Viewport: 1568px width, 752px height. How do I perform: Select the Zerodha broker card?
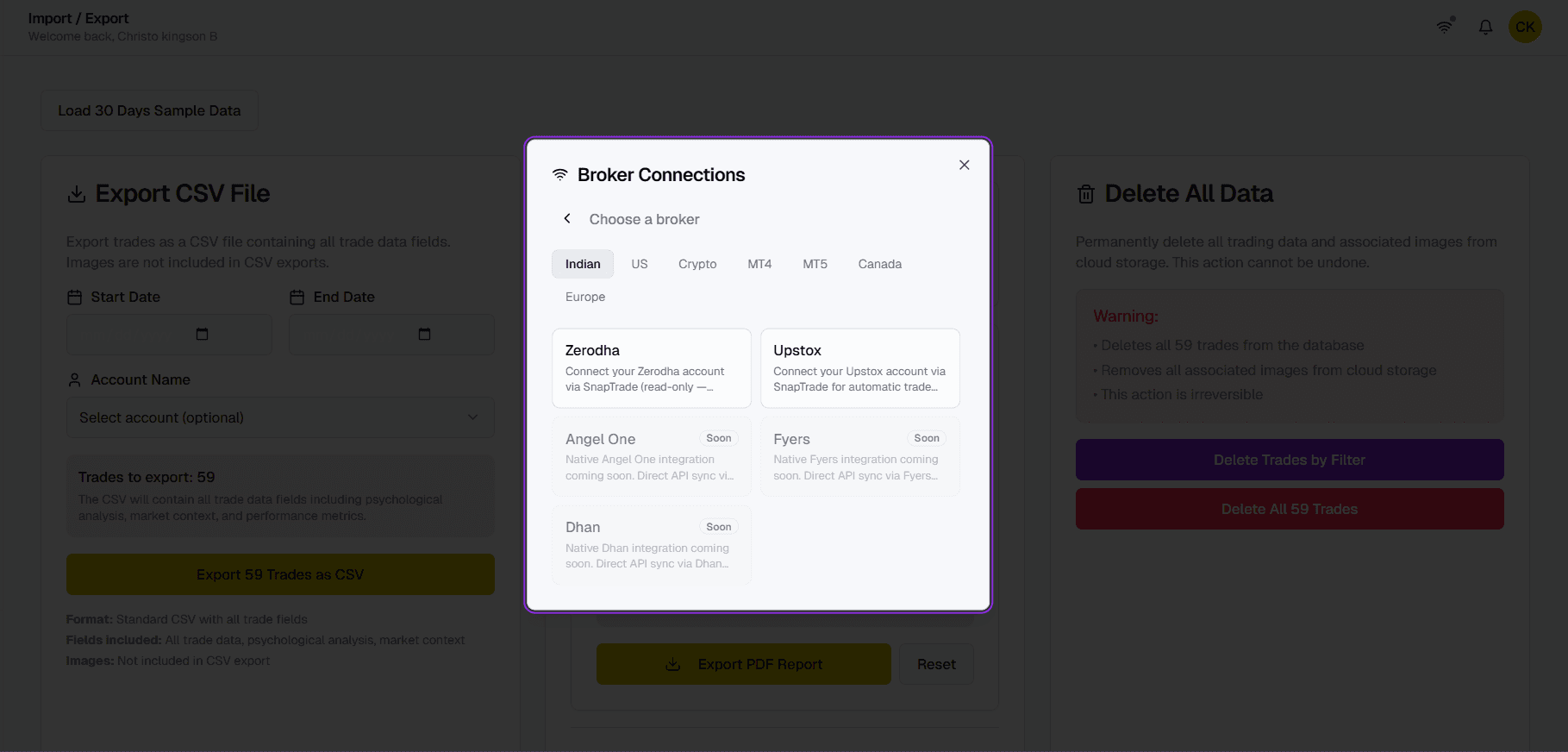(x=651, y=367)
